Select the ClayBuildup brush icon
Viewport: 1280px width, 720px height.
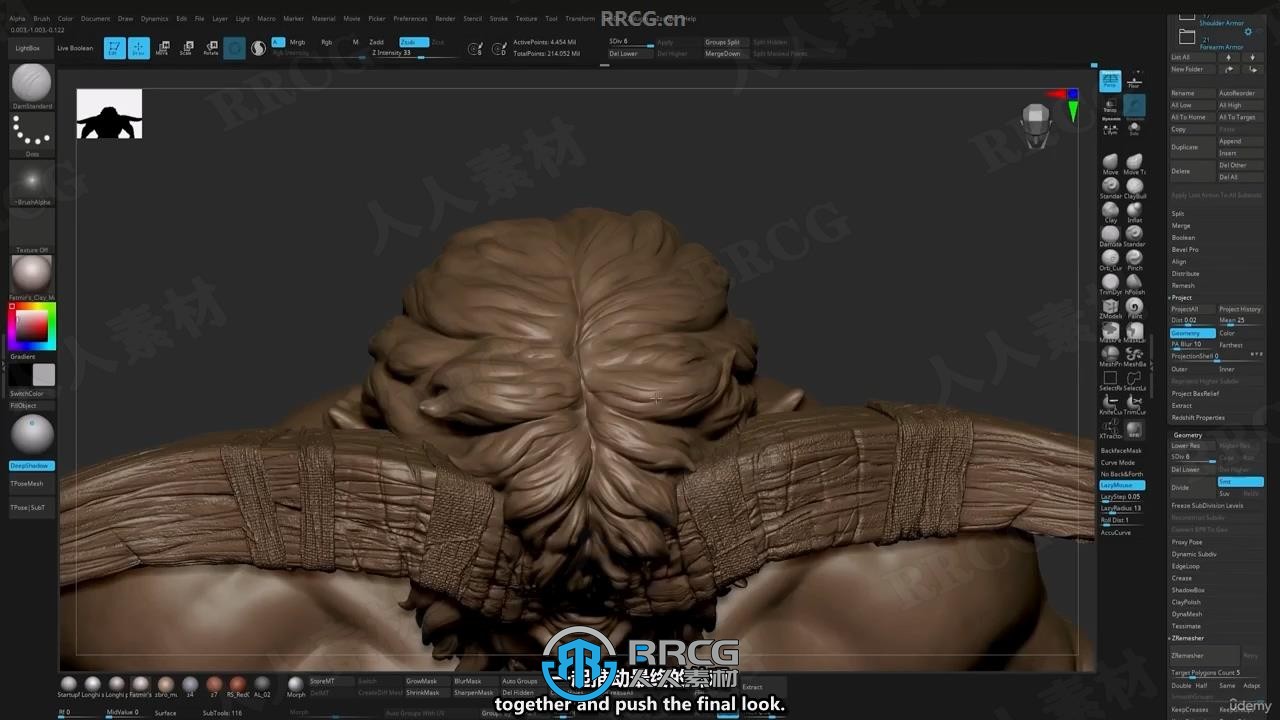click(x=1134, y=187)
